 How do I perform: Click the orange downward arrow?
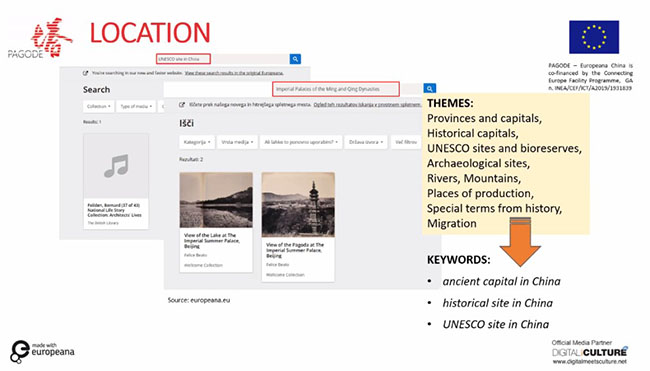(x=520, y=241)
